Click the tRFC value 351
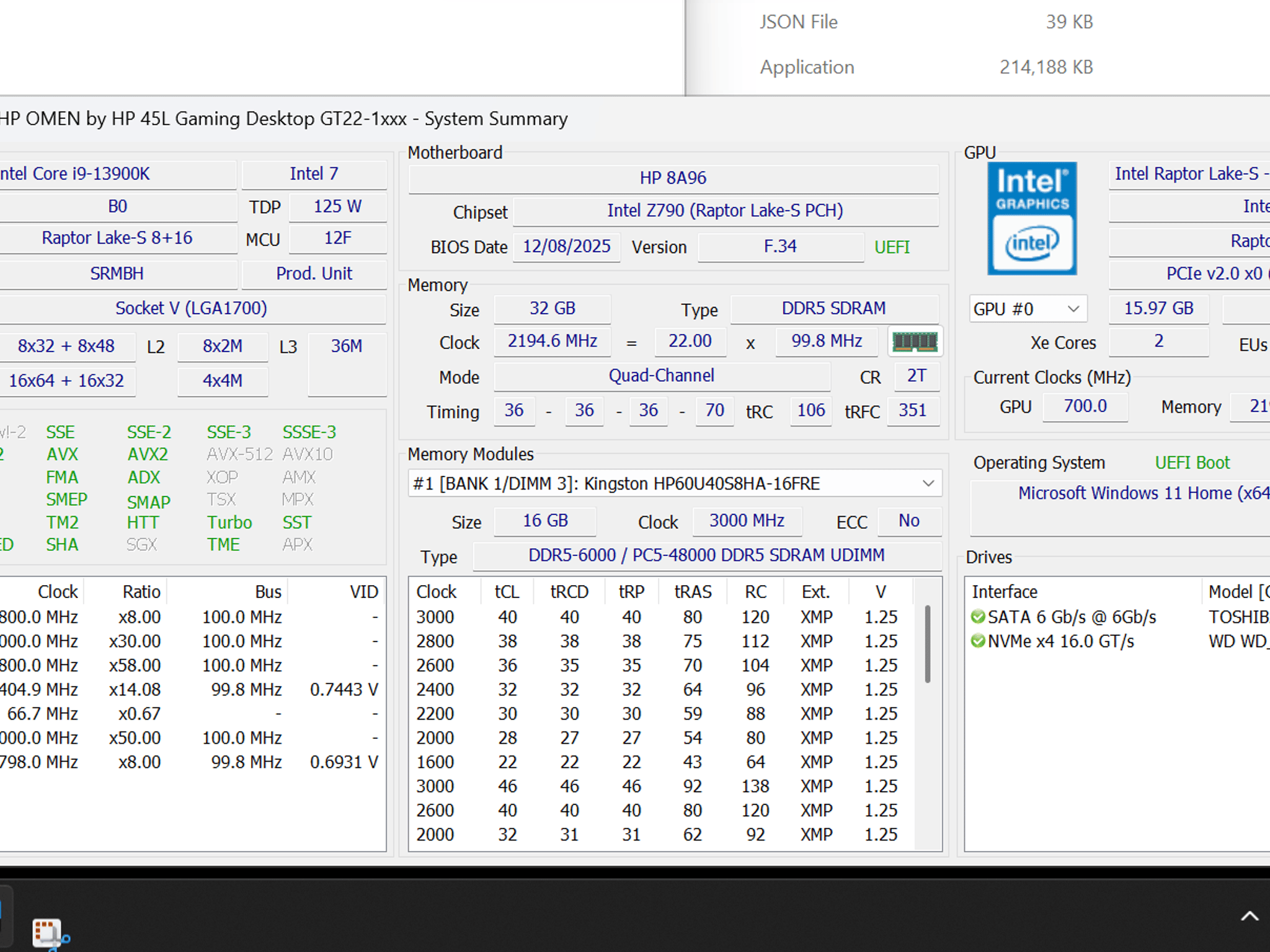The height and width of the screenshot is (952, 1270). pos(913,411)
